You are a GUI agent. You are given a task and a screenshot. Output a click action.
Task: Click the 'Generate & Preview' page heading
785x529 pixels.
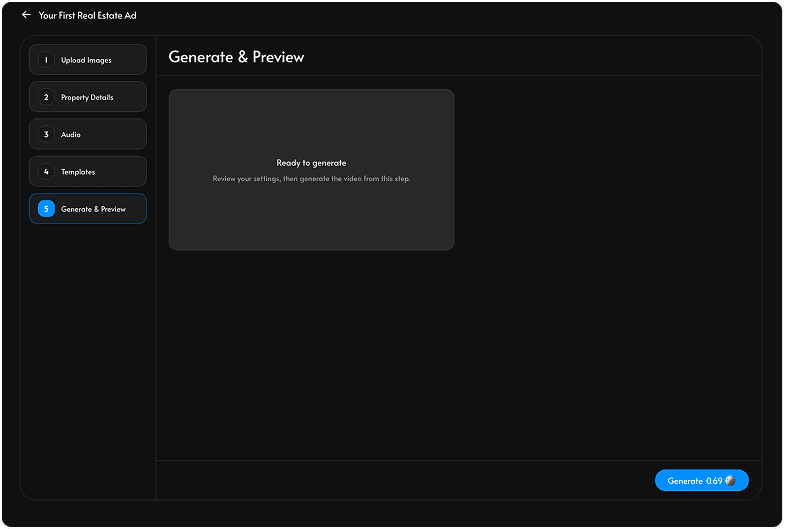click(236, 57)
